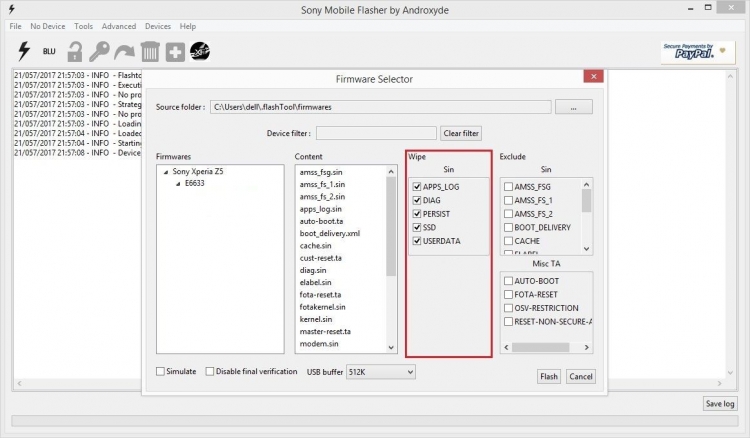Check Disable final verification option
Screen dimensions: 750x438
pyautogui.click(x=210, y=372)
